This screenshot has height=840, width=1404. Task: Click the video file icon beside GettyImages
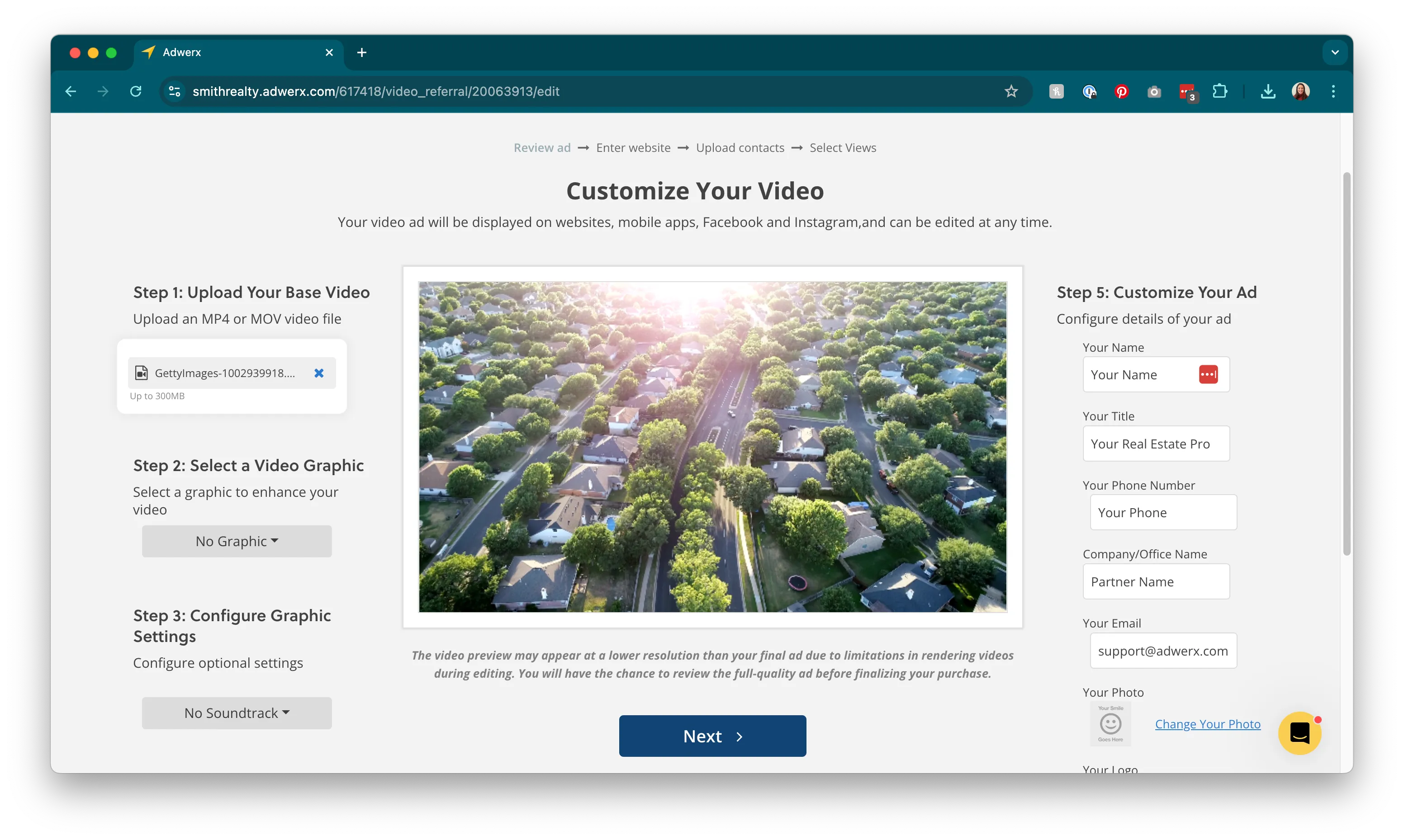(x=141, y=373)
